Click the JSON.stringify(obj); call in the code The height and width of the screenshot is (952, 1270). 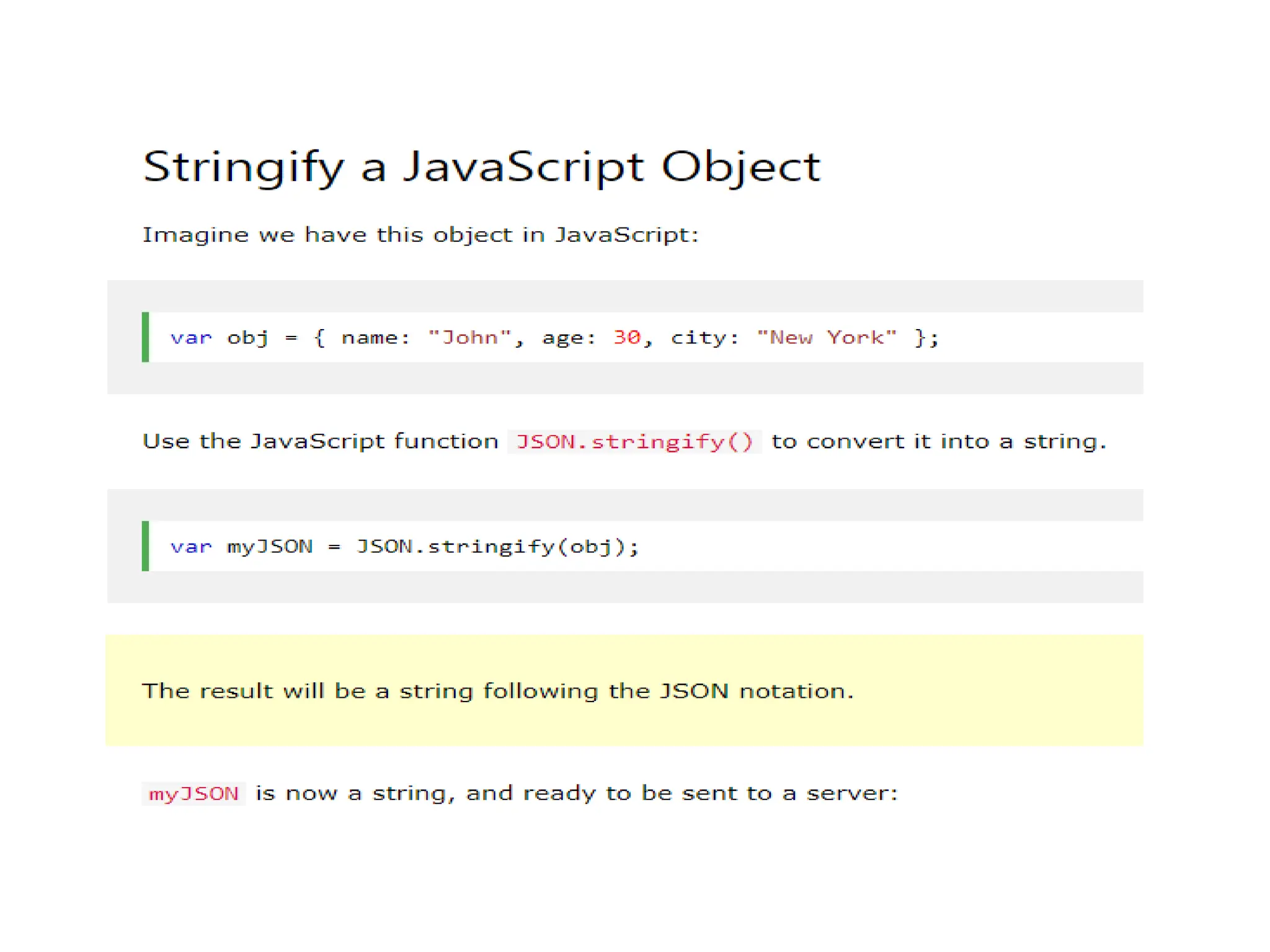pyautogui.click(x=497, y=547)
